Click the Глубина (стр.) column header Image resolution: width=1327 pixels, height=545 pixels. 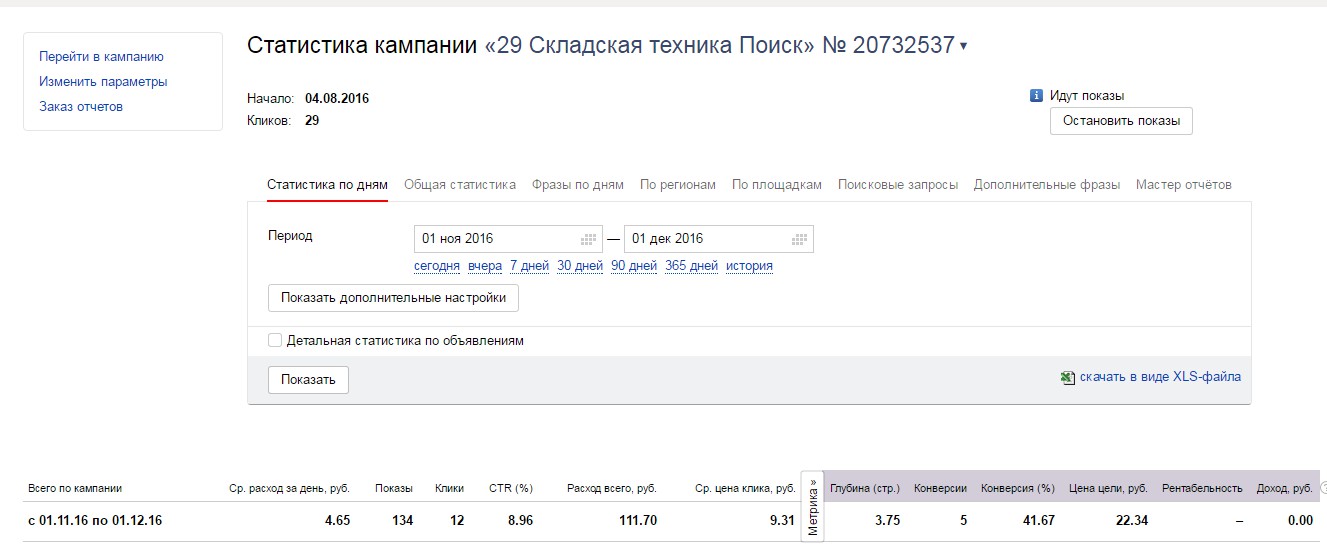[865, 489]
